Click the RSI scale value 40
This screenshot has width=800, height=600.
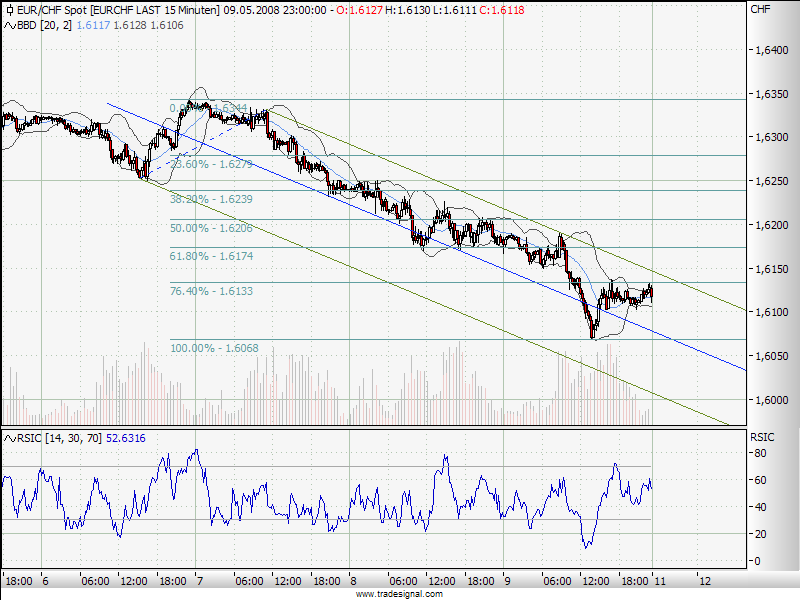click(760, 507)
